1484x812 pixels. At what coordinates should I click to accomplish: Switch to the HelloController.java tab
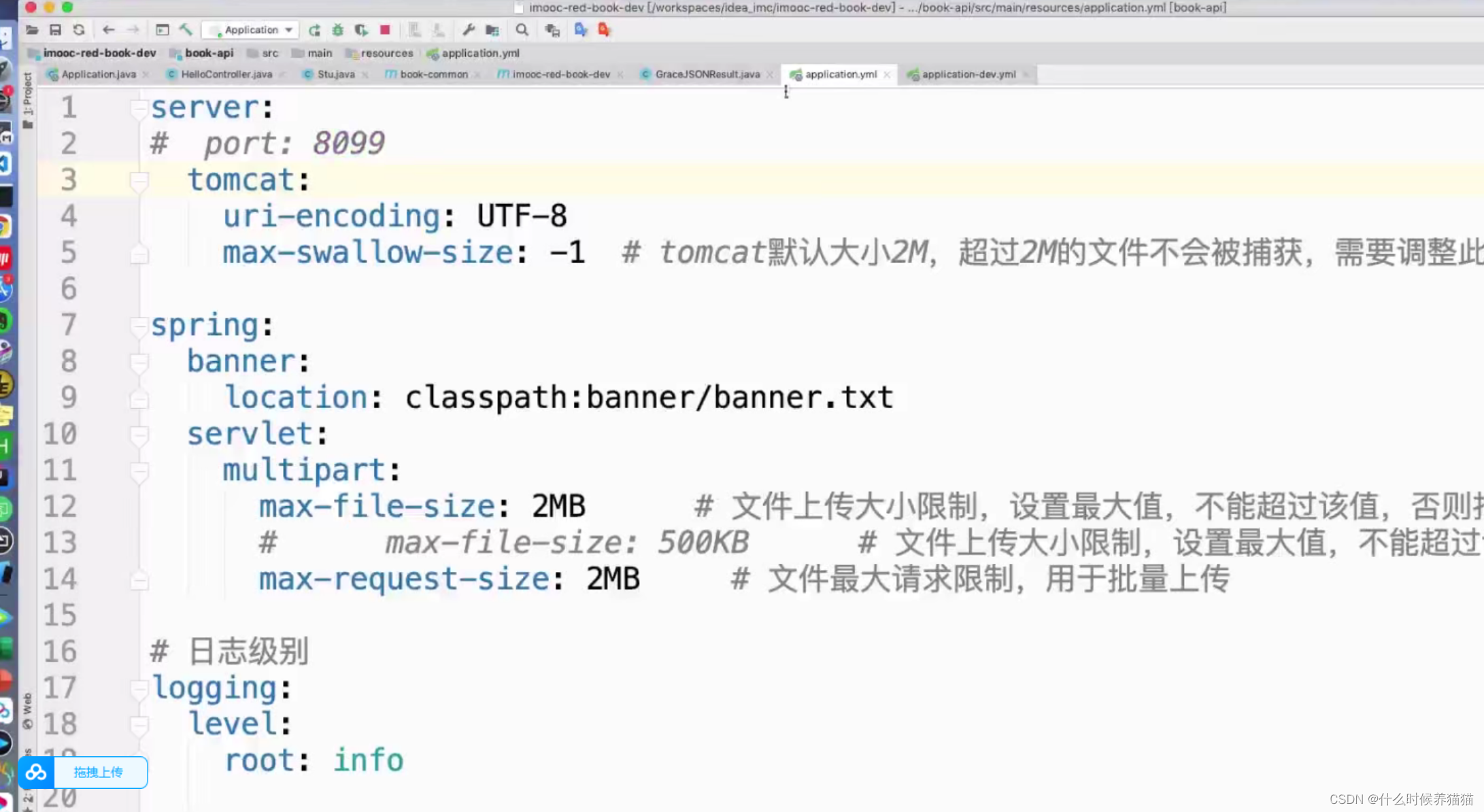click(x=226, y=74)
